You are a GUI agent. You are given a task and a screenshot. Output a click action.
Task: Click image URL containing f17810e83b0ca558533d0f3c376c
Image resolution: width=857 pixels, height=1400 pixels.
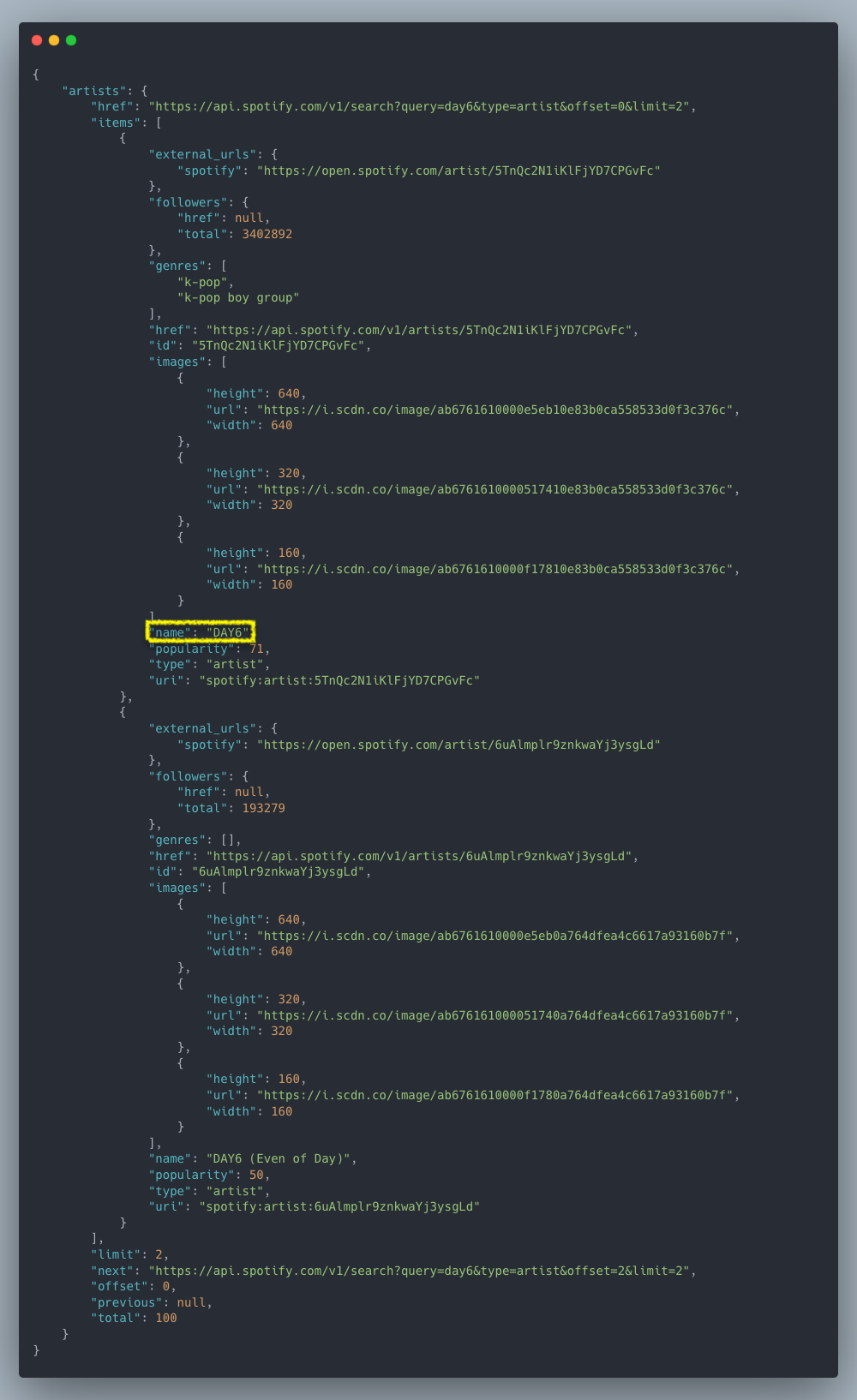point(495,569)
